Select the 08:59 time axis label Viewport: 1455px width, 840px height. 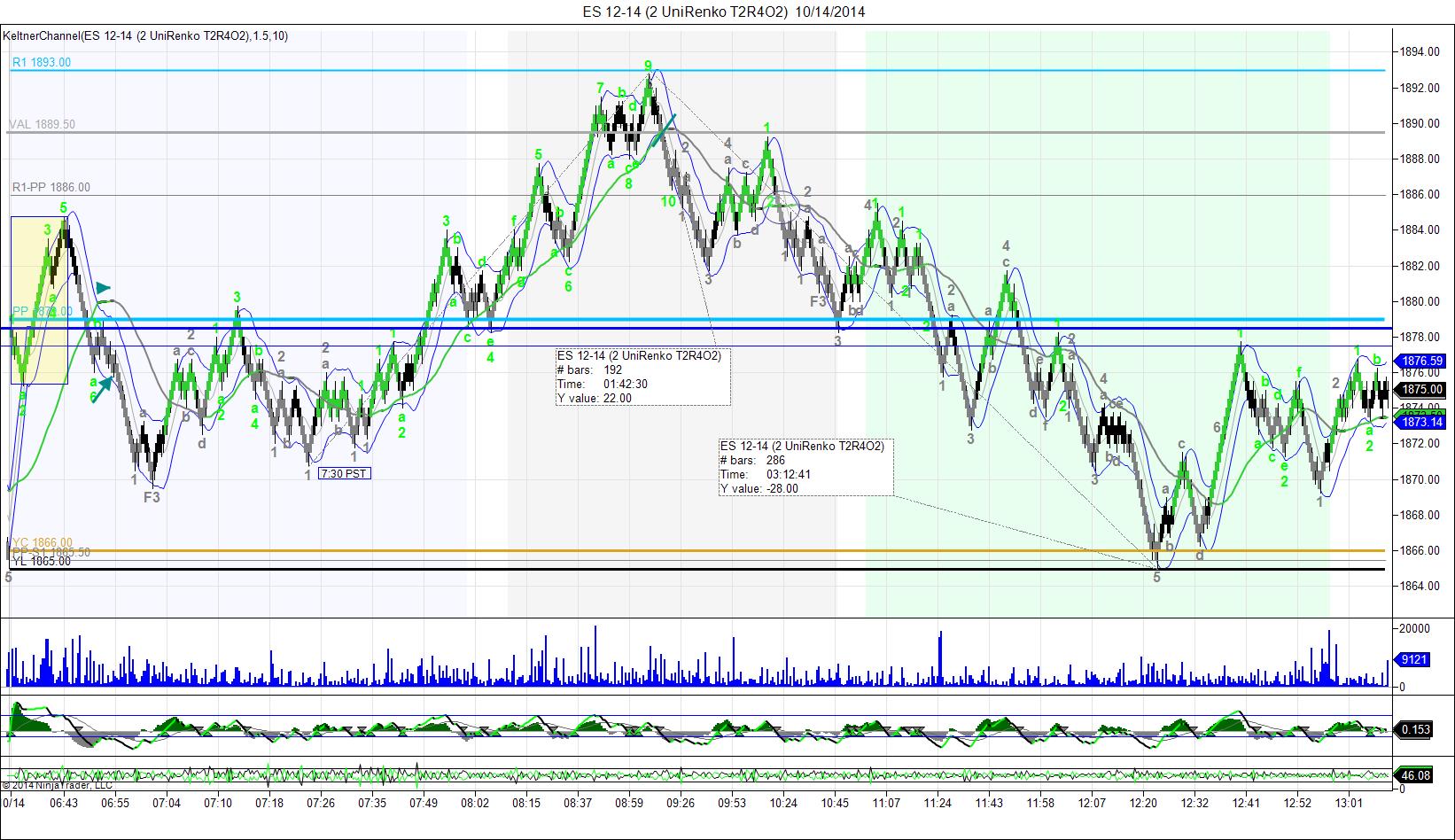629,804
